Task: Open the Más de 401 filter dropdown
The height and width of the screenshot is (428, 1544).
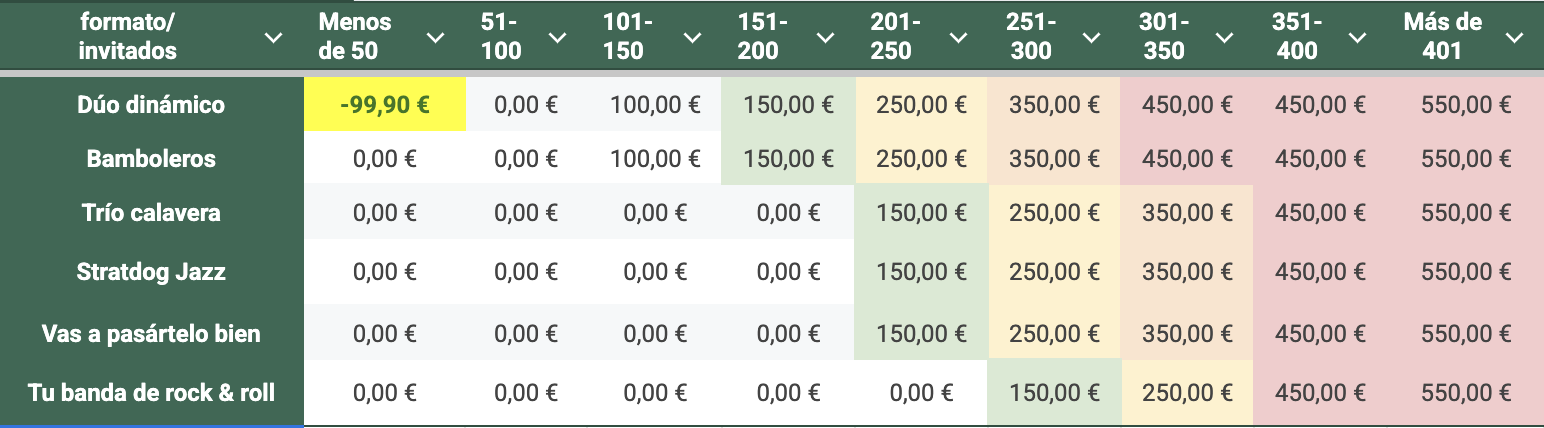Action: 1514,38
